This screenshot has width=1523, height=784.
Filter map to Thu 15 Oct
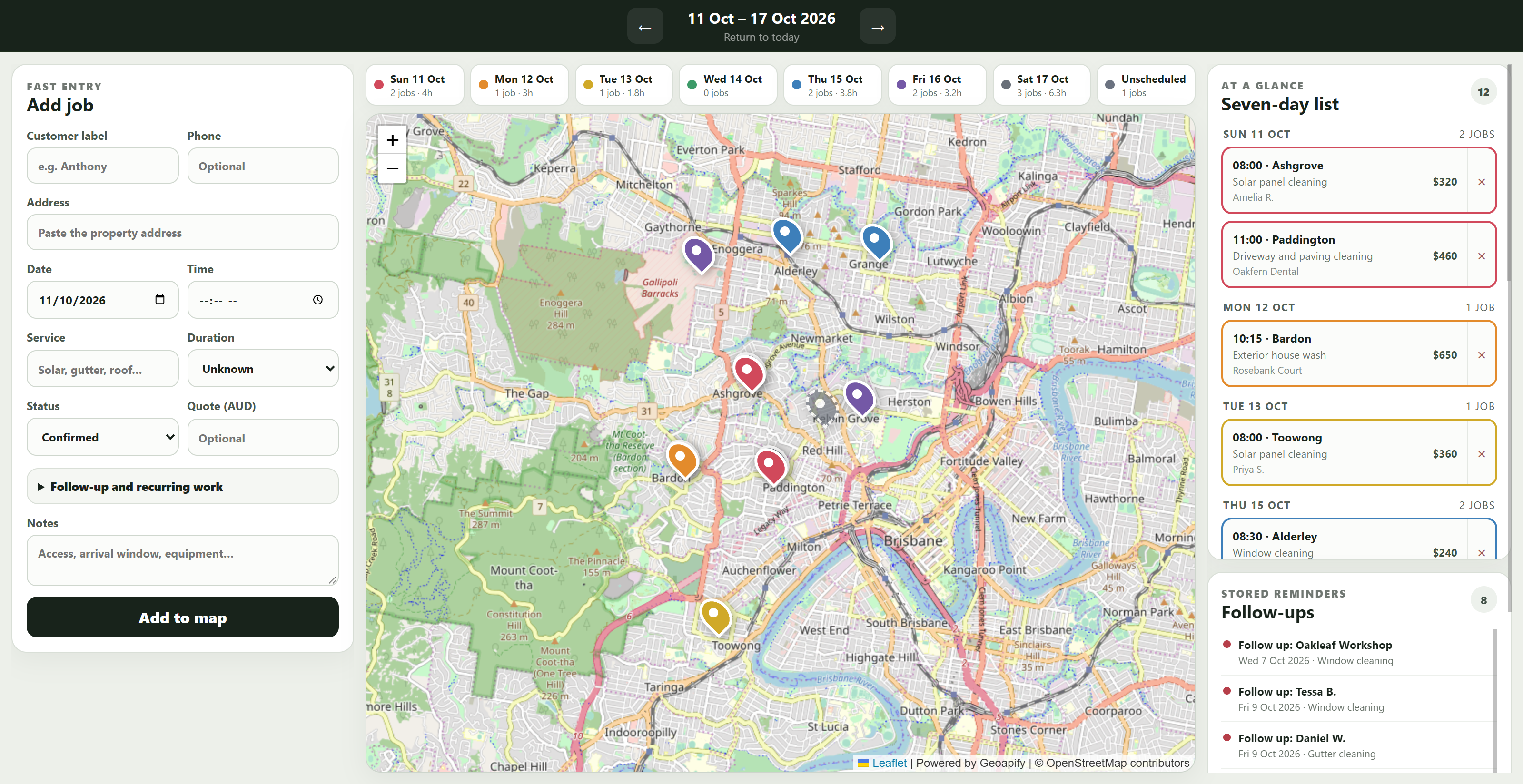832,85
